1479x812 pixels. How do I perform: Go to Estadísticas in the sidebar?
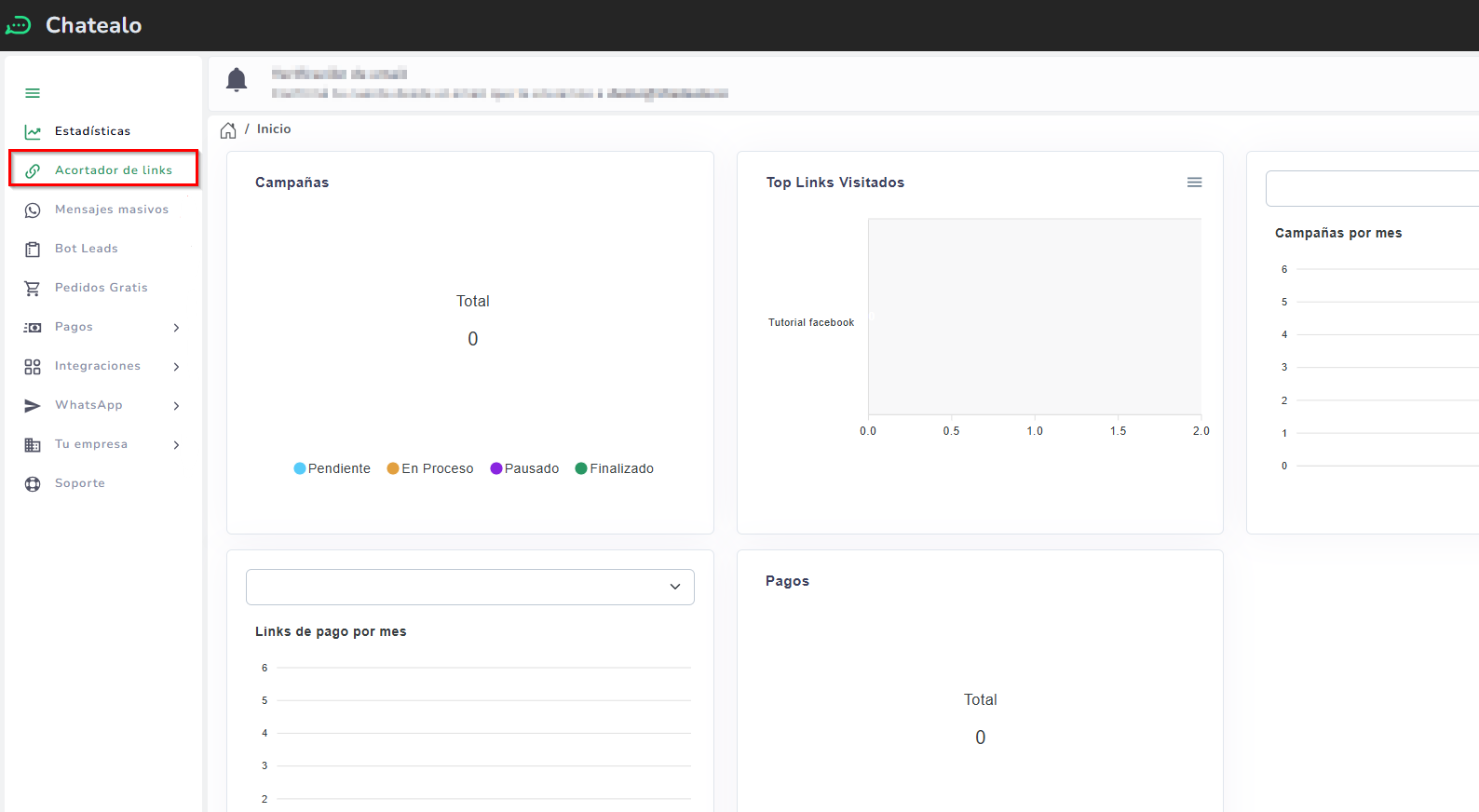pos(92,131)
